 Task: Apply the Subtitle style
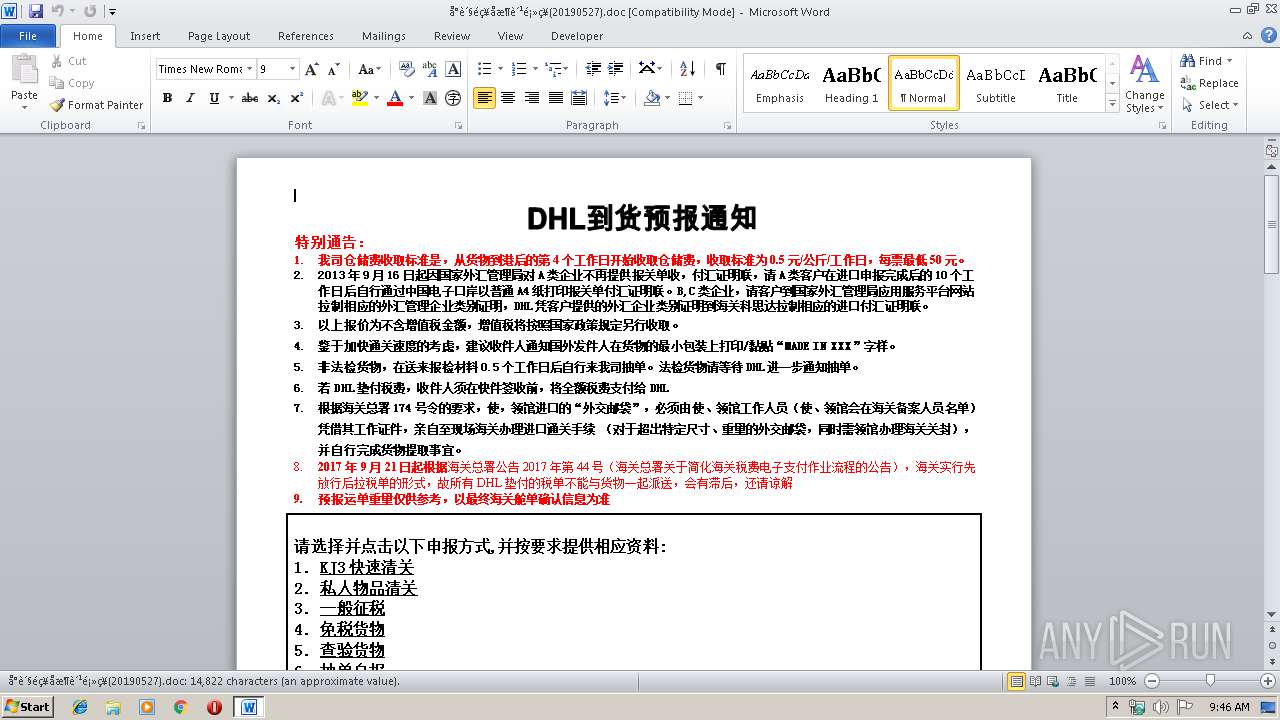point(995,83)
